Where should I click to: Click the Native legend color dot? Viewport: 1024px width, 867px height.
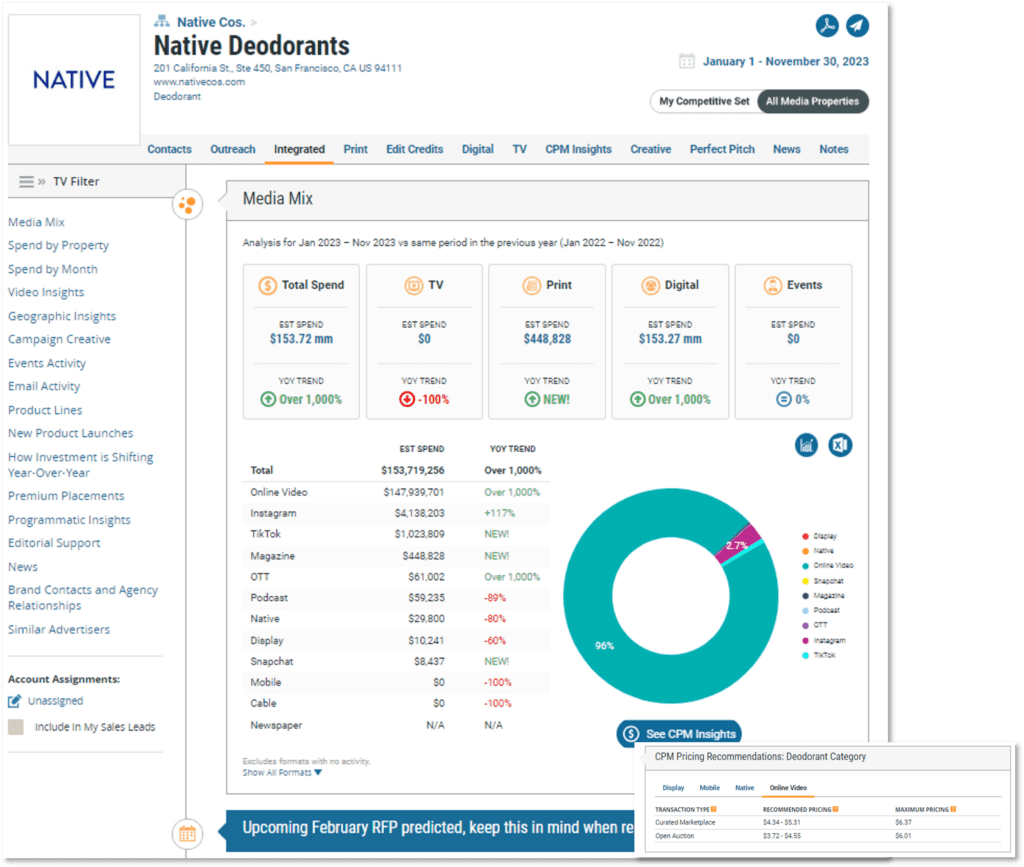tap(805, 551)
